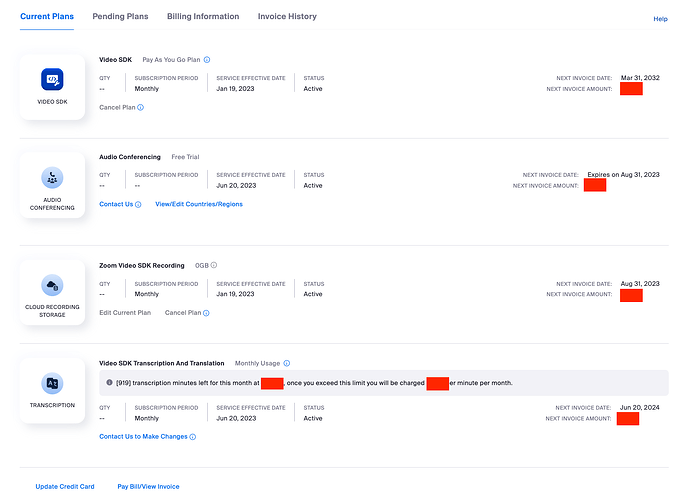Click the Audio Conferencing product icon

coord(52,178)
